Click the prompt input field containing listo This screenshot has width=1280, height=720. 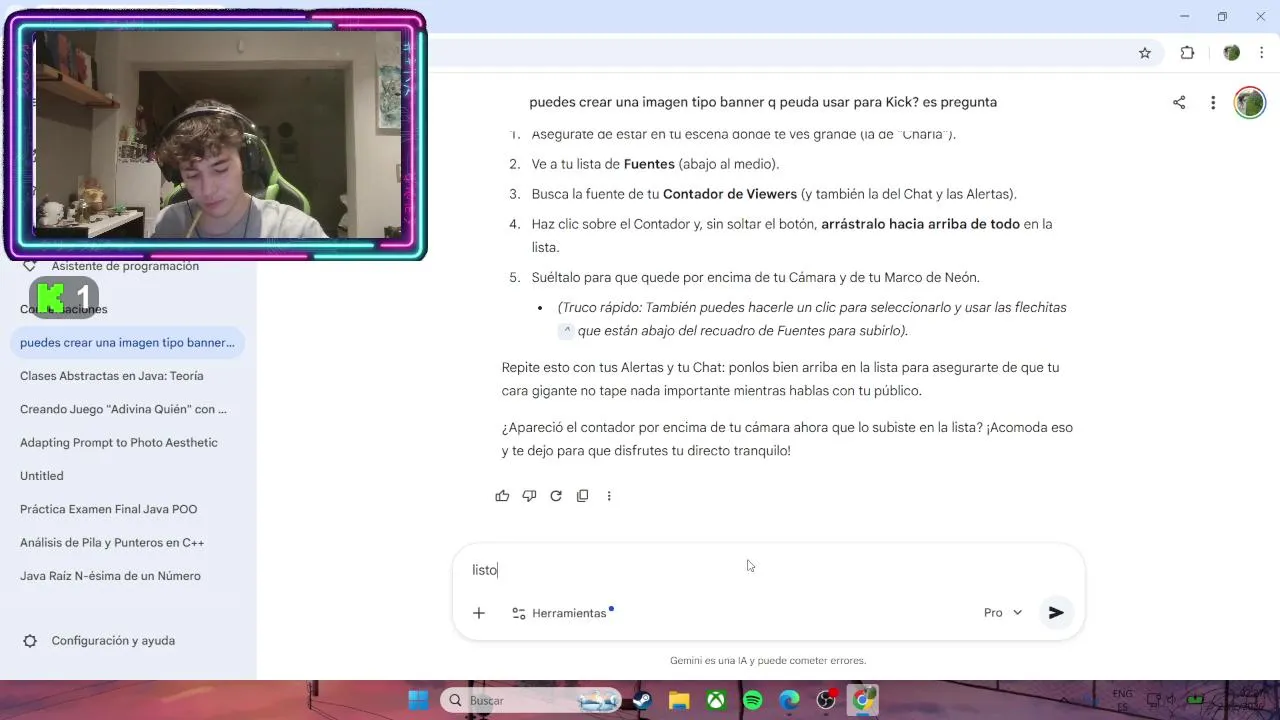[x=768, y=570]
